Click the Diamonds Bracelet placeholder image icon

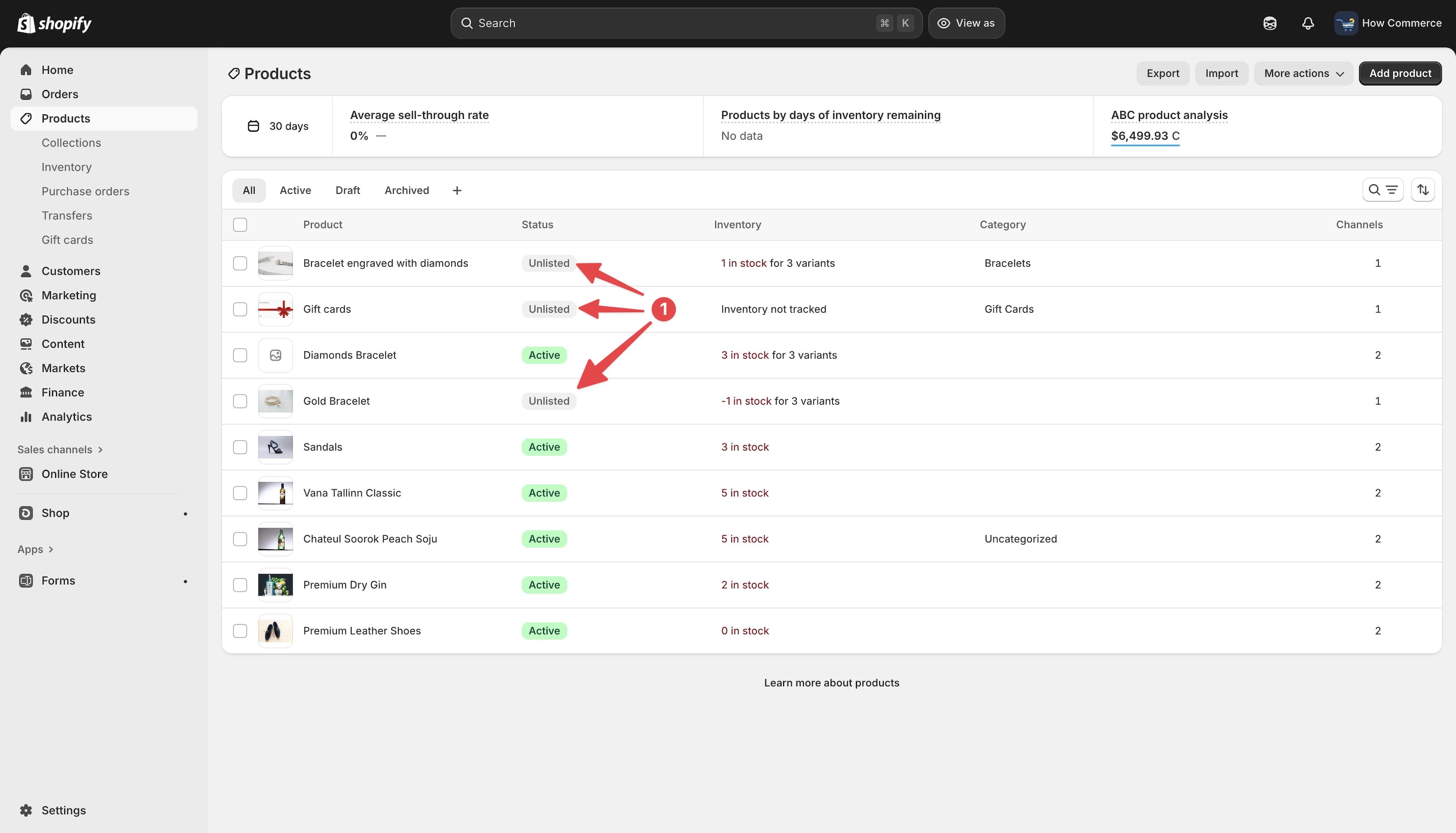click(x=276, y=355)
